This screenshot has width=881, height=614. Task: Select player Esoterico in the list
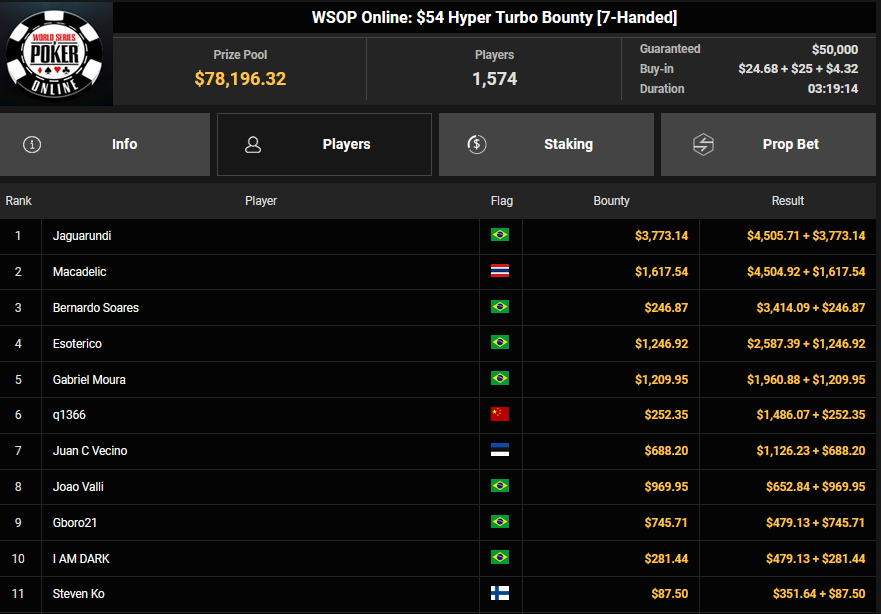[x=77, y=344]
